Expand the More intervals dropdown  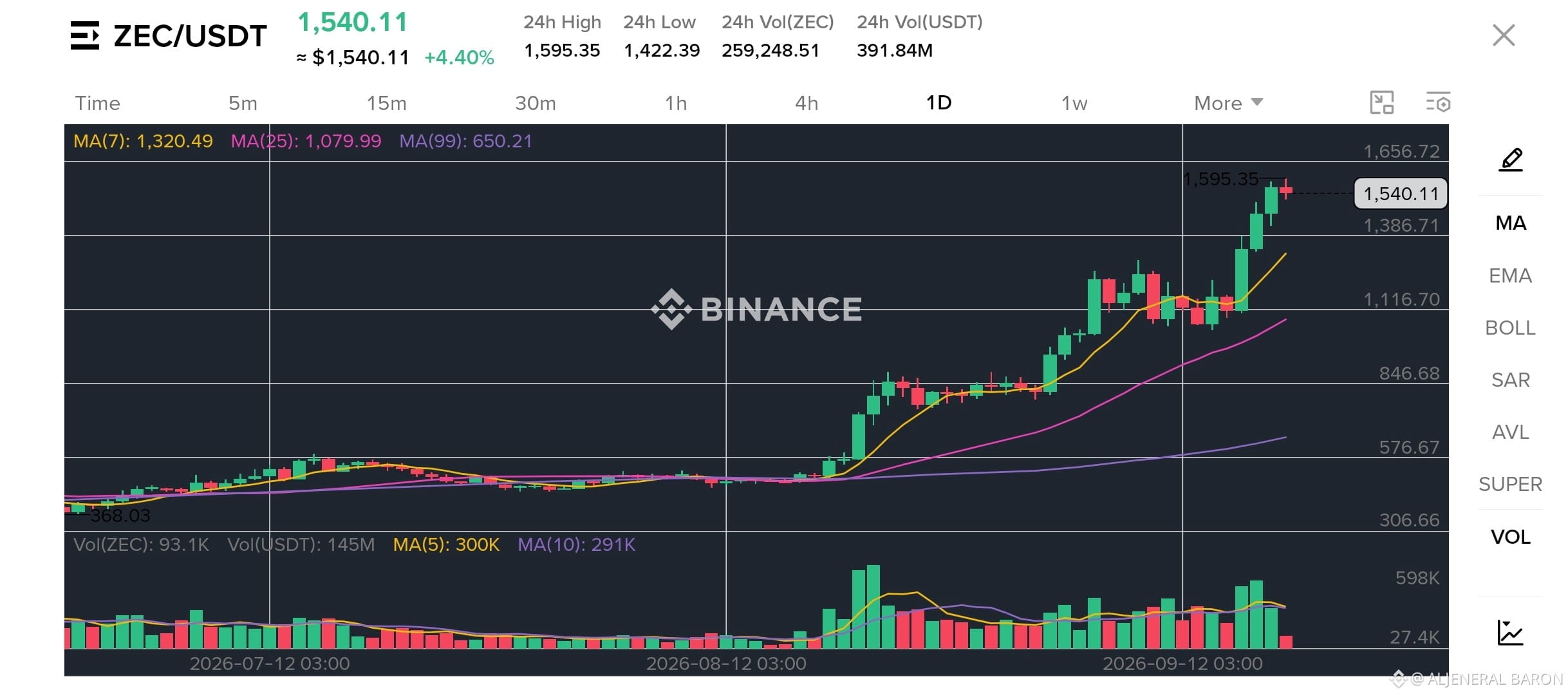(1228, 103)
